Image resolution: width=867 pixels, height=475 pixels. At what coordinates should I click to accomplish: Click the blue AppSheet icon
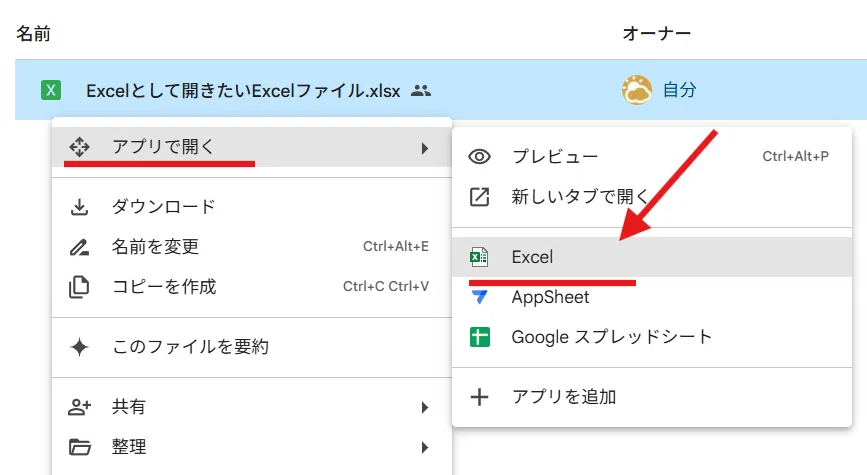click(x=479, y=297)
